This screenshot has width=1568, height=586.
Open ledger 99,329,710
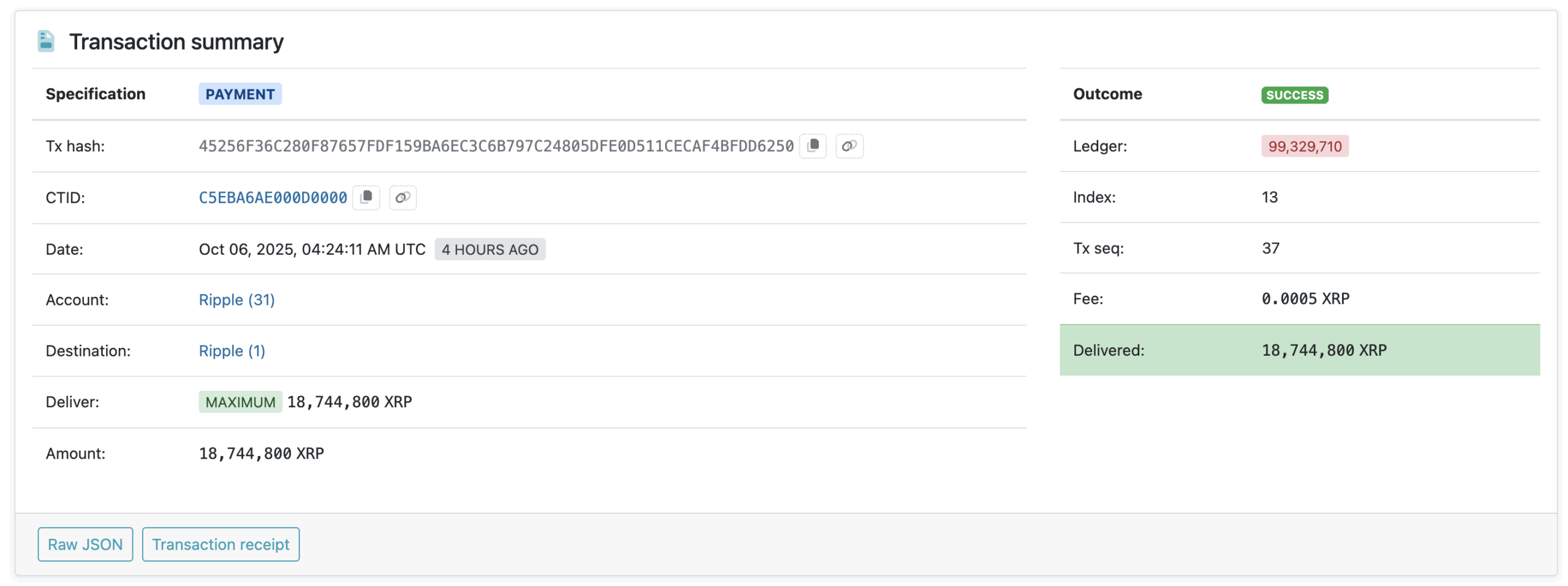click(1304, 146)
